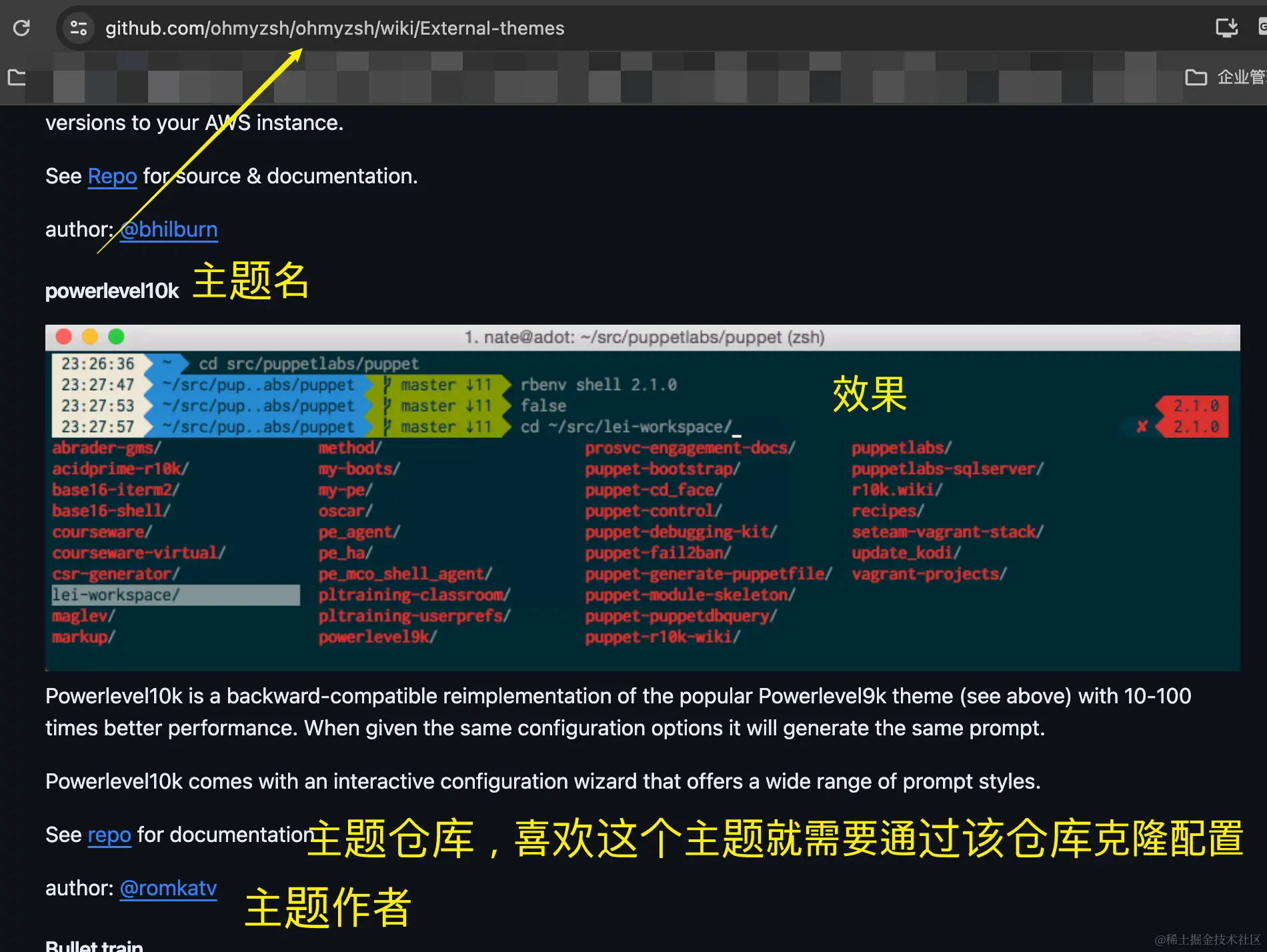Viewport: 1267px width, 952px height.
Task: Click the sentence about the interactive configuration wizard
Action: (x=543, y=781)
